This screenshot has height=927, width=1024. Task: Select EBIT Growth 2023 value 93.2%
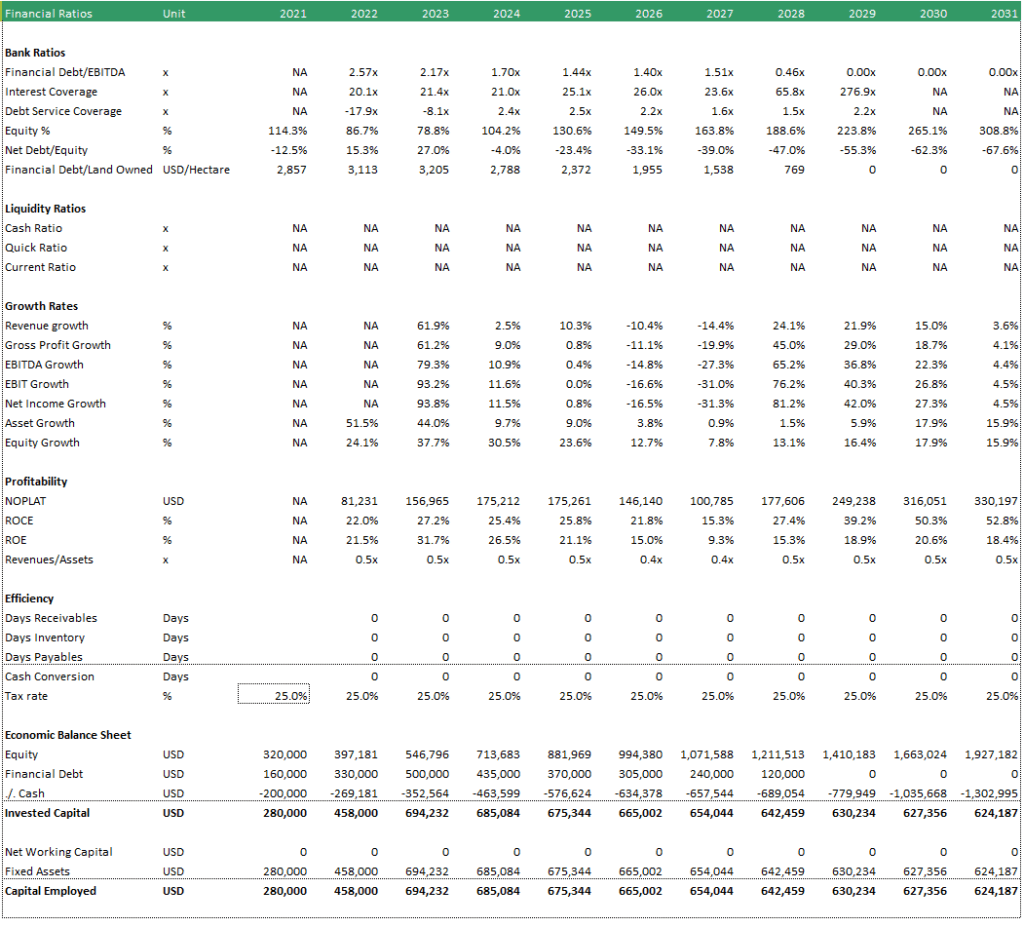[x=433, y=385]
